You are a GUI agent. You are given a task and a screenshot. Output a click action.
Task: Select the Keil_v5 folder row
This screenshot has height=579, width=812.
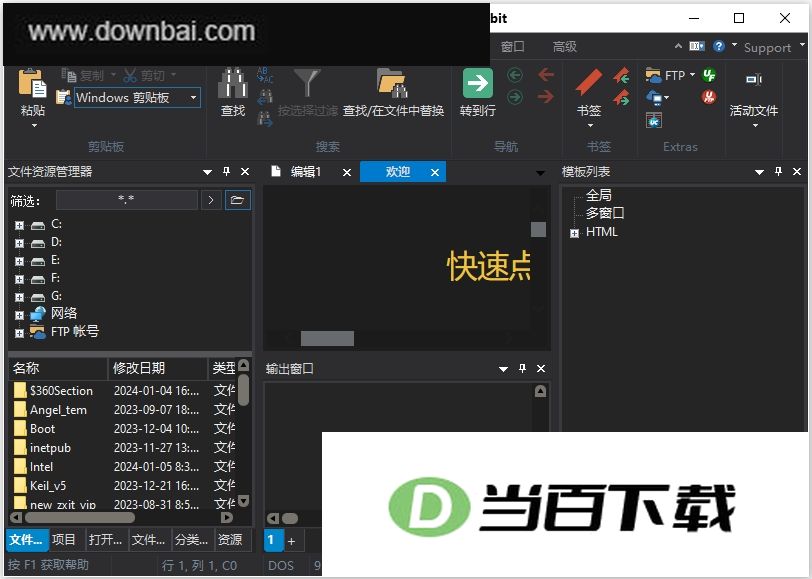[x=122, y=486]
